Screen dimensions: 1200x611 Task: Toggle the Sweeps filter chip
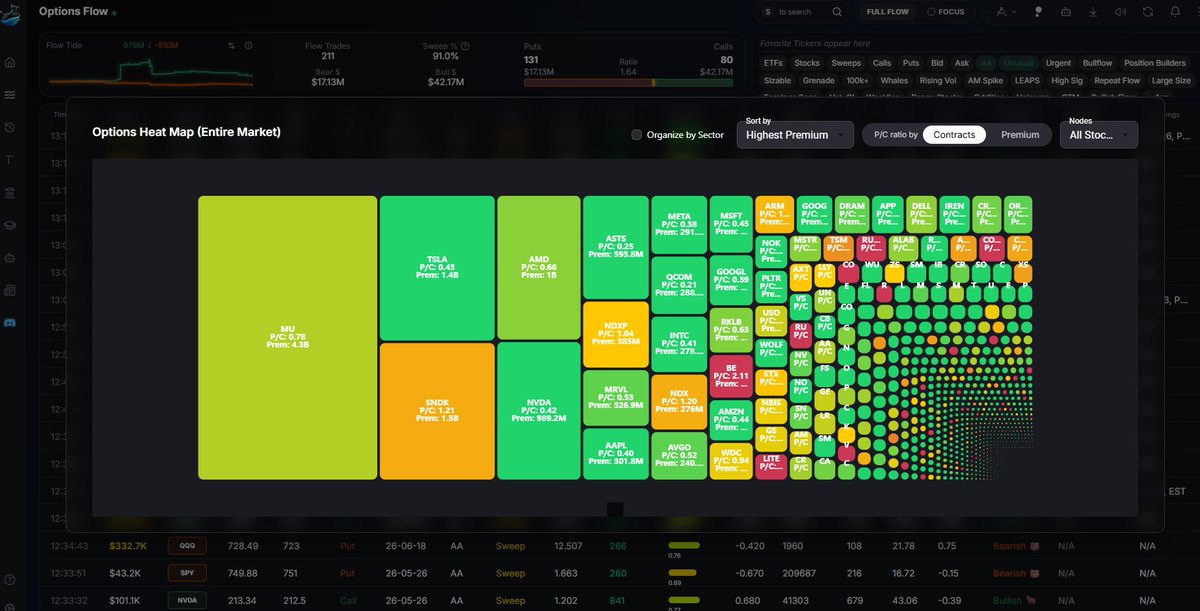[x=846, y=63]
